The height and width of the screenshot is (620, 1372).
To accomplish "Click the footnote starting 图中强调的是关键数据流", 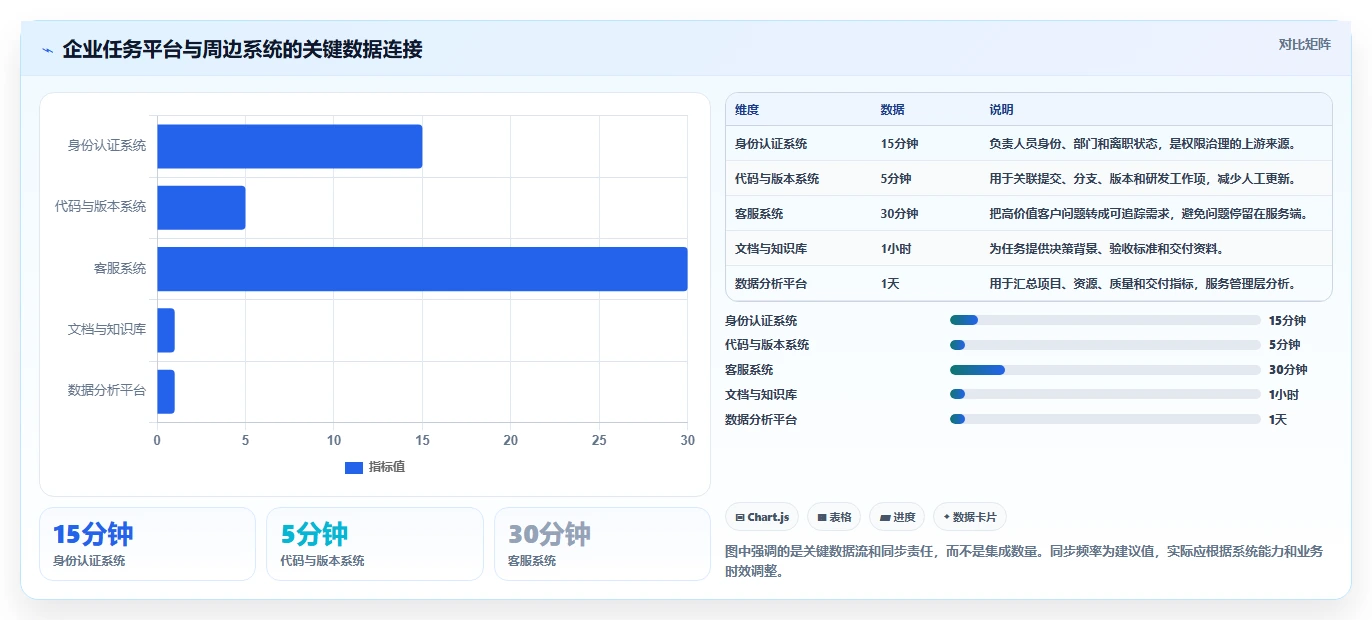I will pos(1024,561).
